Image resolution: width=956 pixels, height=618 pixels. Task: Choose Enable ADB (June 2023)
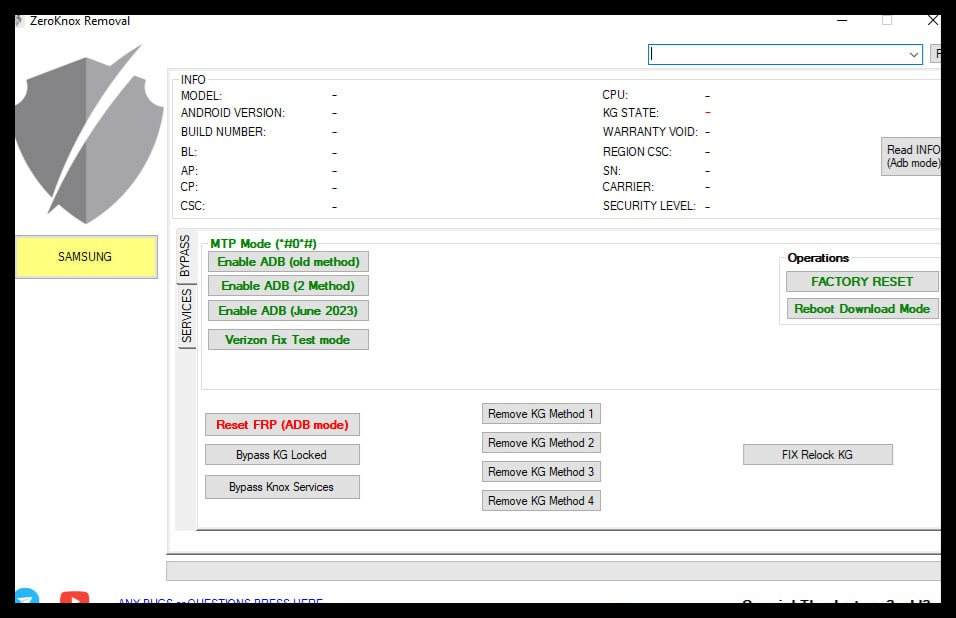coord(288,310)
